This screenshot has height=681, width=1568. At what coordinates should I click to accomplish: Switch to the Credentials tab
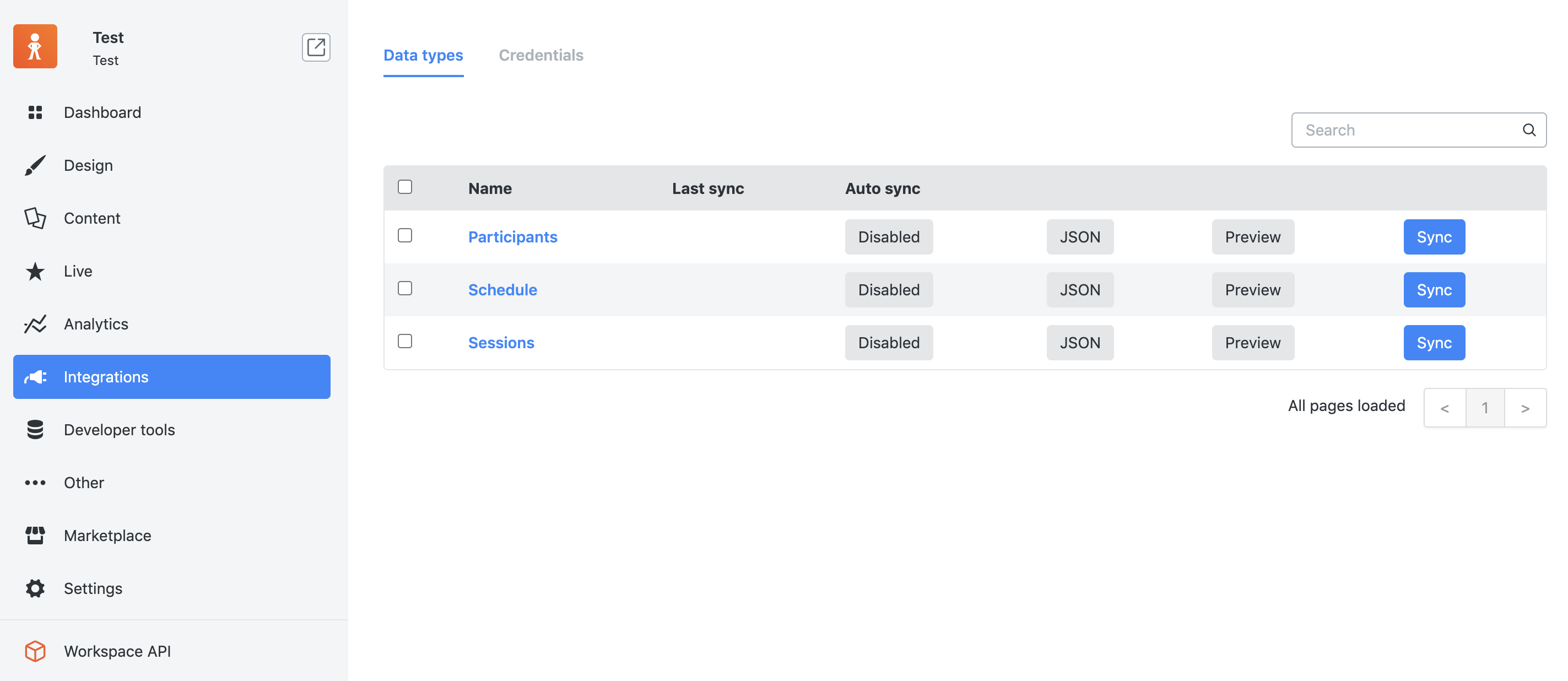click(541, 55)
